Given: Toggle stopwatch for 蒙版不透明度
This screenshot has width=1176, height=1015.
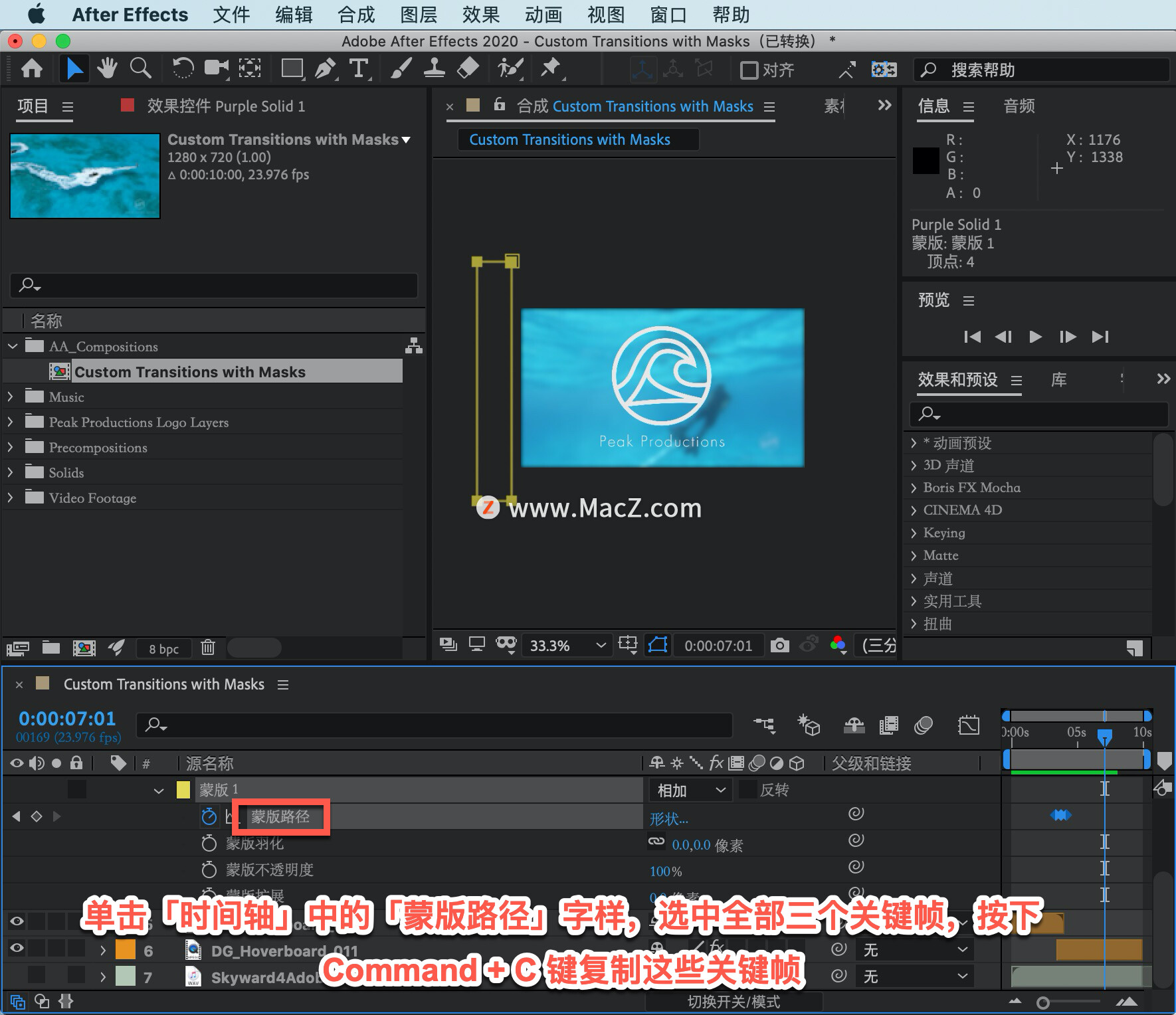Looking at the screenshot, I should click(x=209, y=870).
